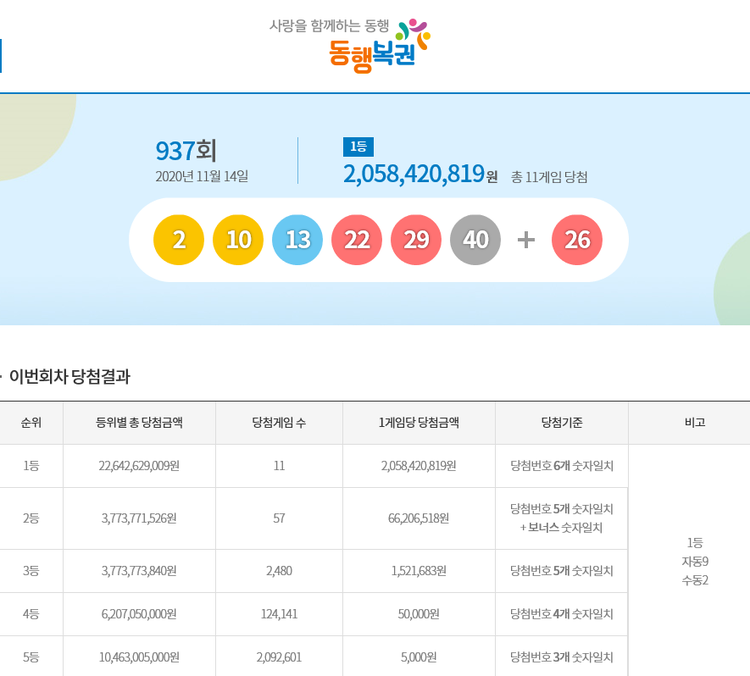Click the 비고 column header
The height and width of the screenshot is (676, 750).
coord(695,422)
